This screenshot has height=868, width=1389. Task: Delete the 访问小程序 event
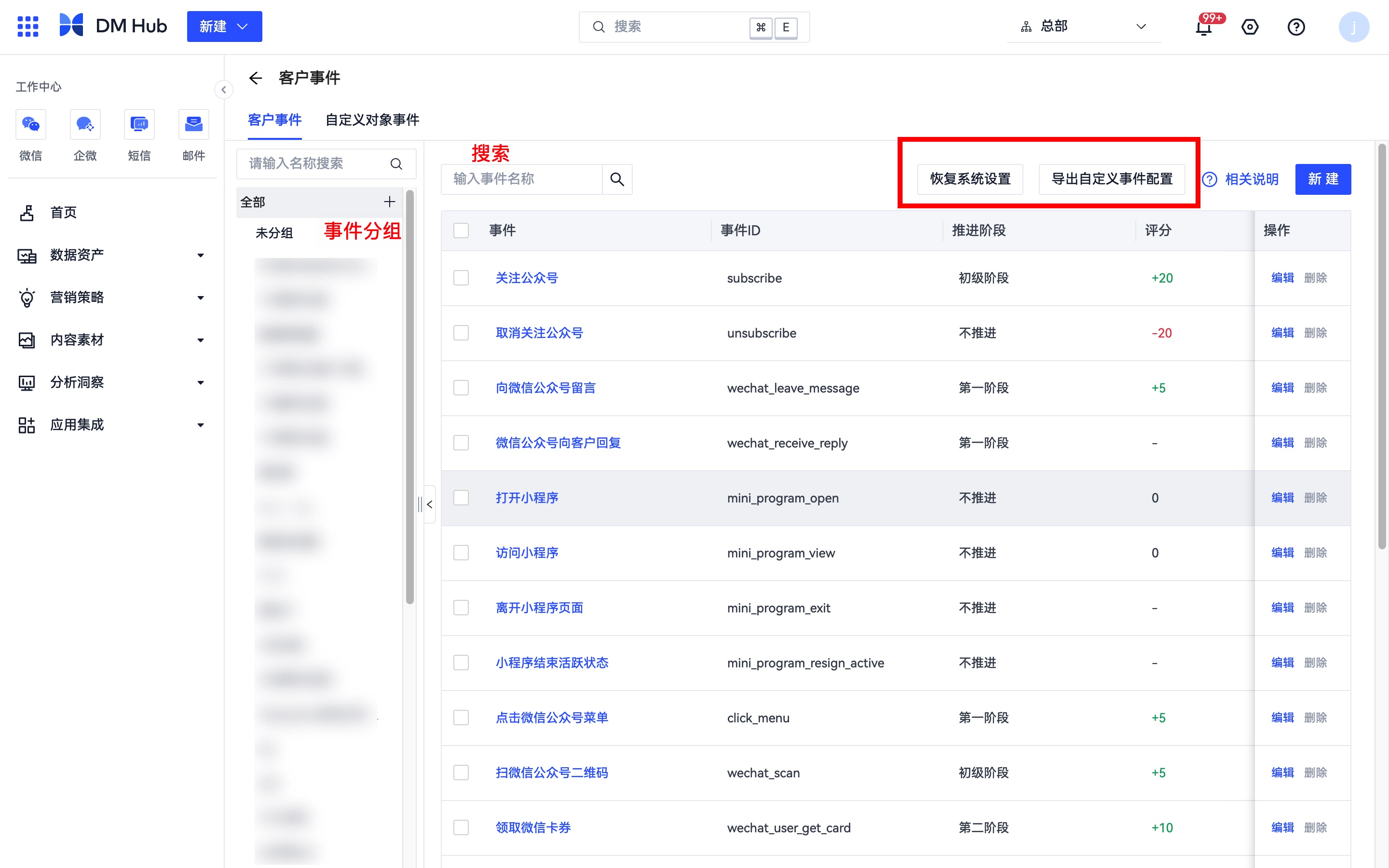coord(1315,553)
